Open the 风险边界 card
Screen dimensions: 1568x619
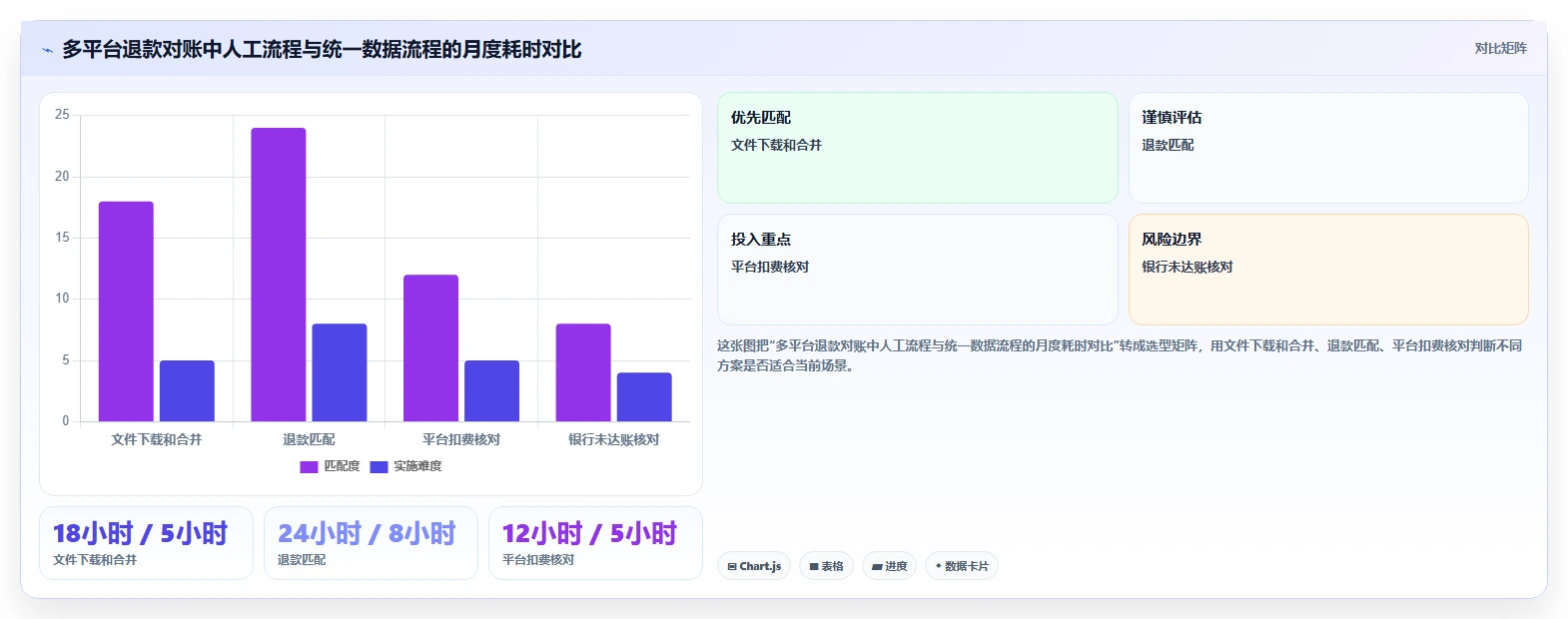click(1328, 270)
